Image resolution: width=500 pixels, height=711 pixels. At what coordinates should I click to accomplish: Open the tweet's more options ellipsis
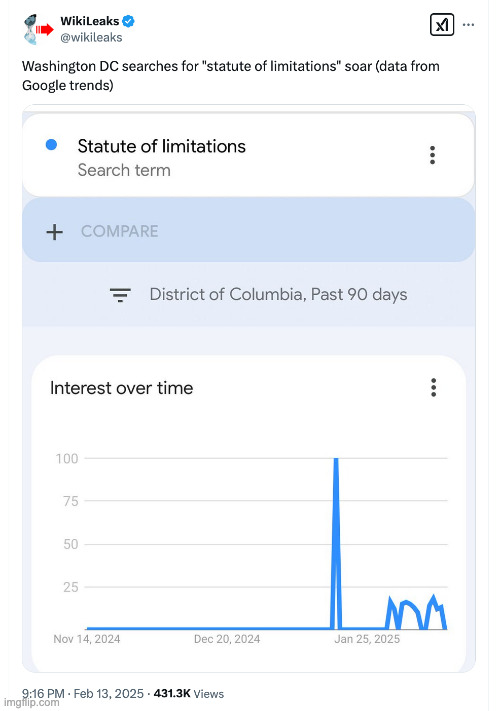[x=468, y=24]
